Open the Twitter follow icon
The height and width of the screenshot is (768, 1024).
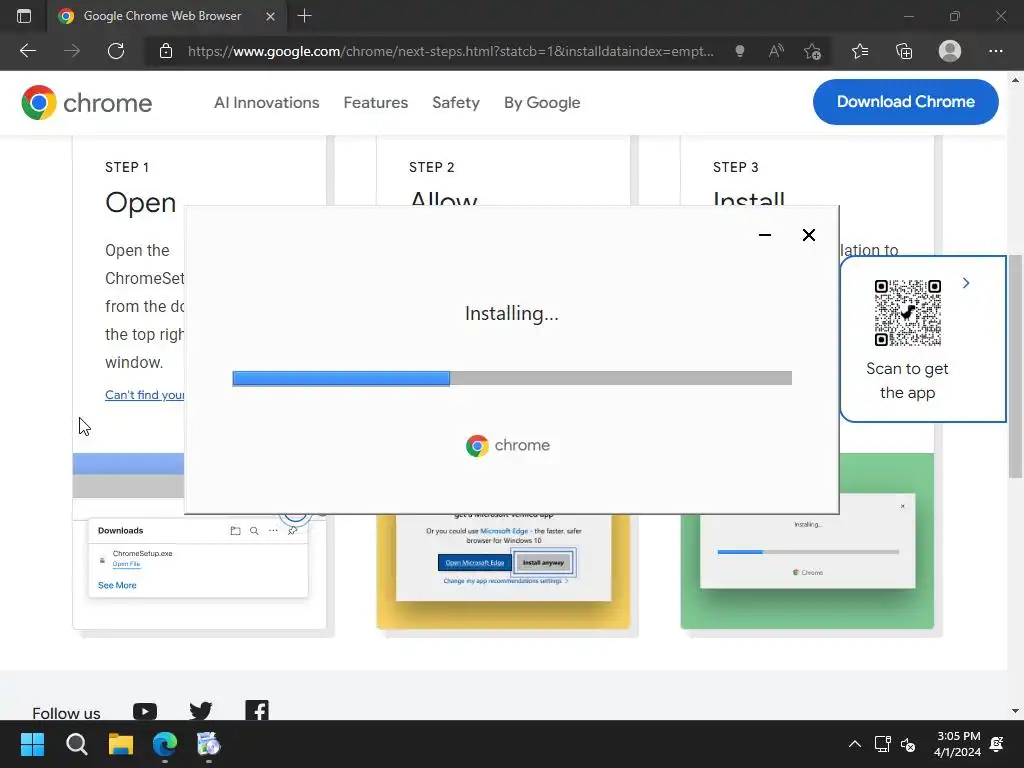click(x=200, y=711)
